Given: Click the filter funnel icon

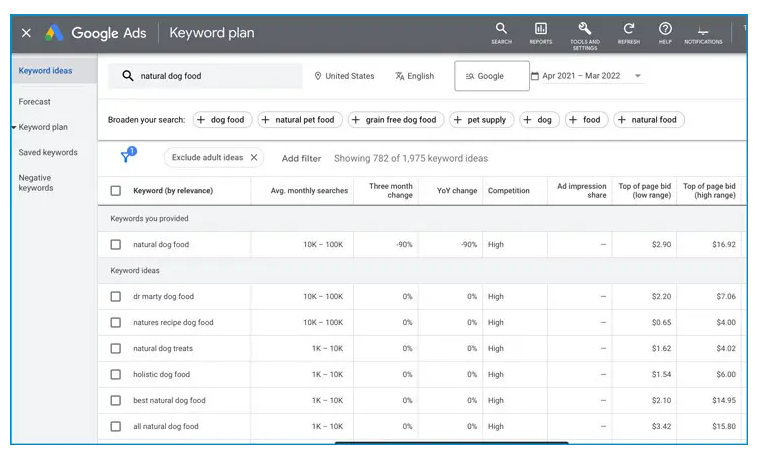Looking at the screenshot, I should 126,157.
